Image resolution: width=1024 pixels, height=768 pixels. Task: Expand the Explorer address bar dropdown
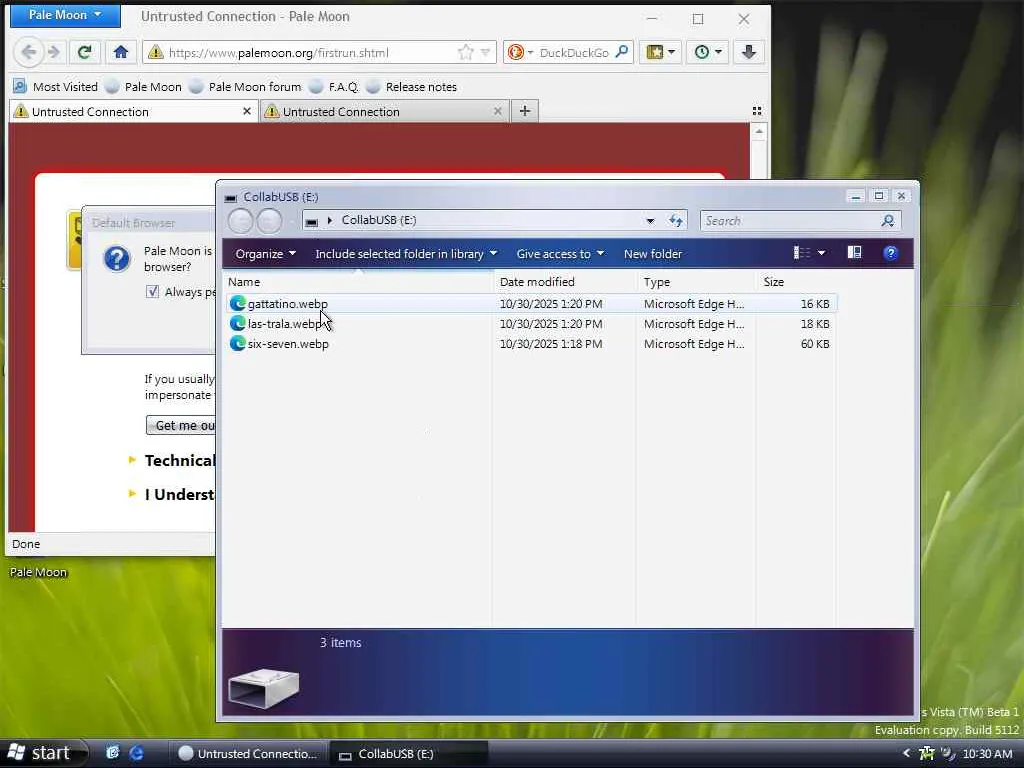(x=650, y=221)
